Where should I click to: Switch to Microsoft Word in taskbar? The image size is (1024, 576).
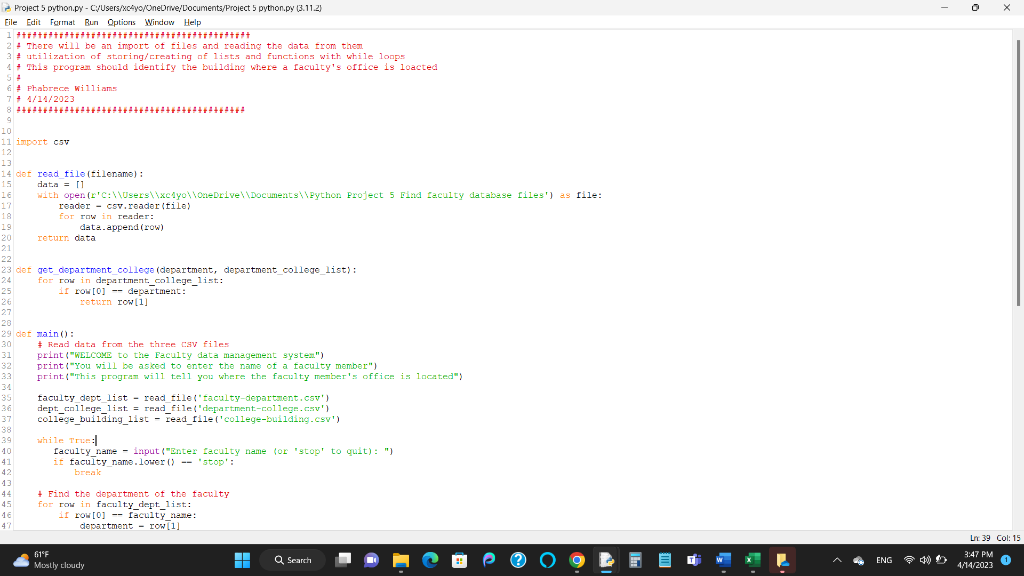click(723, 560)
